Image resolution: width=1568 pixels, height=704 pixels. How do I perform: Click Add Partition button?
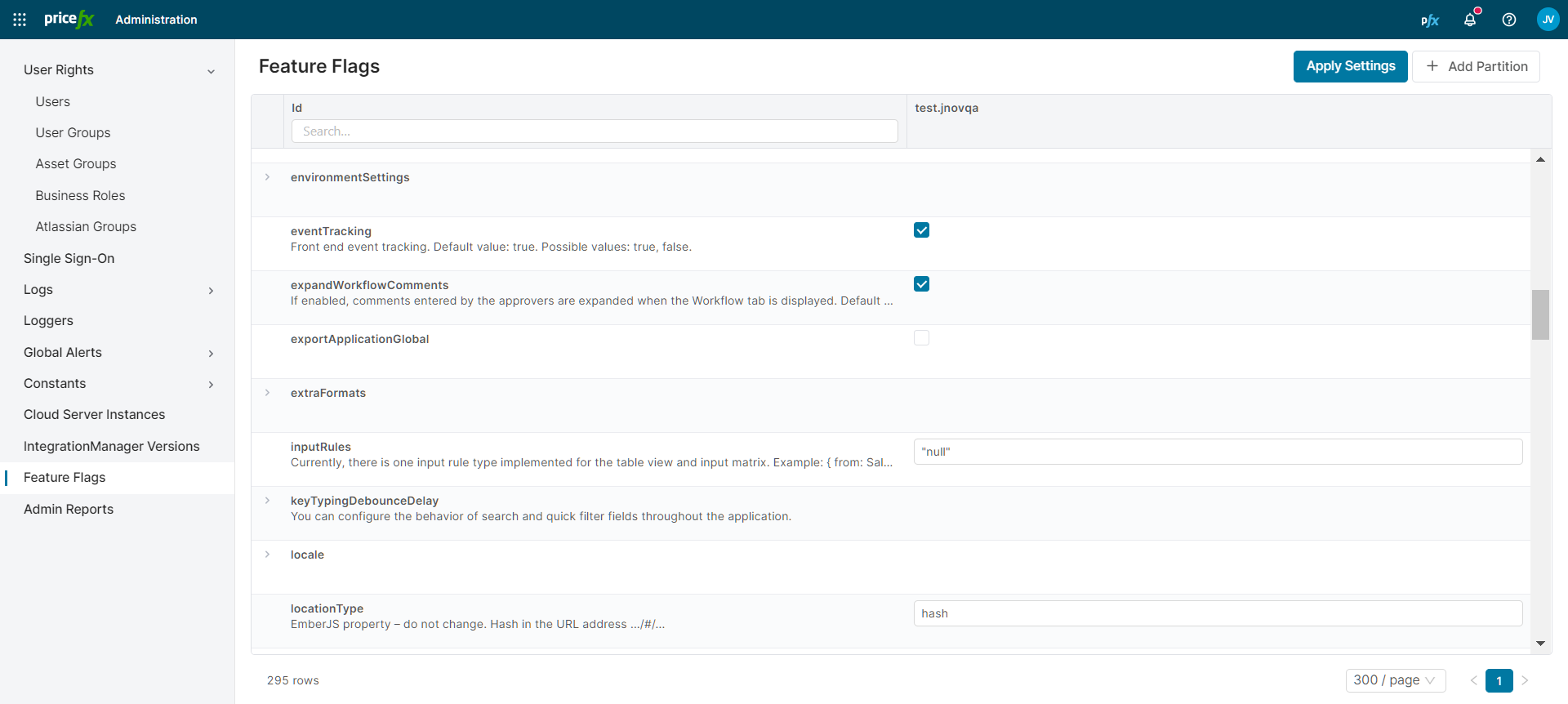(1476, 66)
